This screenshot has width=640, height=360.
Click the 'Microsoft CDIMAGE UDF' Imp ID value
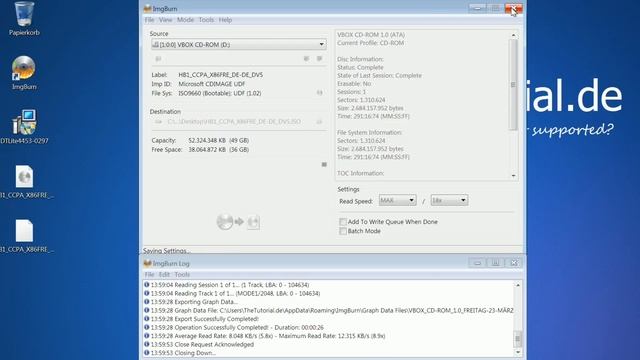pyautogui.click(x=211, y=84)
